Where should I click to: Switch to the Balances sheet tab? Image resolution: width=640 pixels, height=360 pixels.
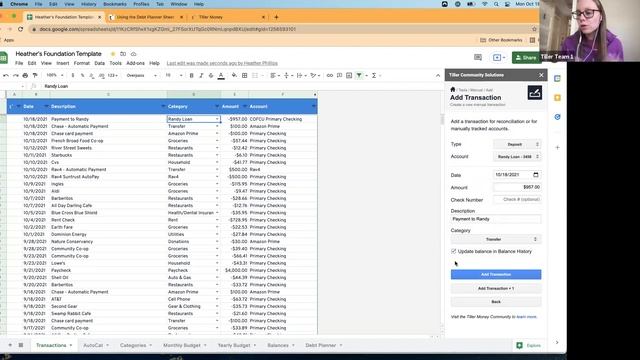(278, 345)
